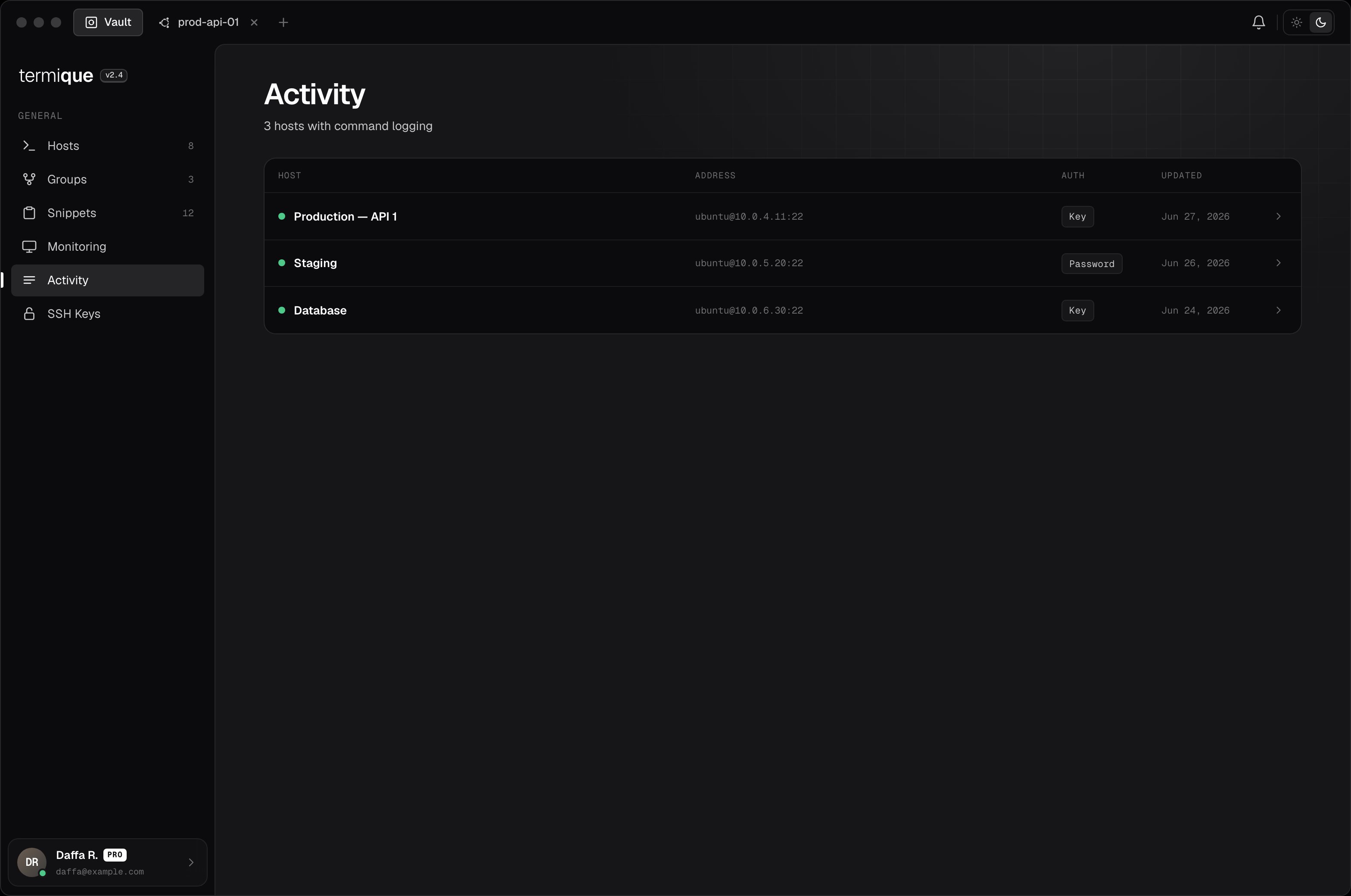
Task: Open Snippets in the sidebar
Action: 107,213
